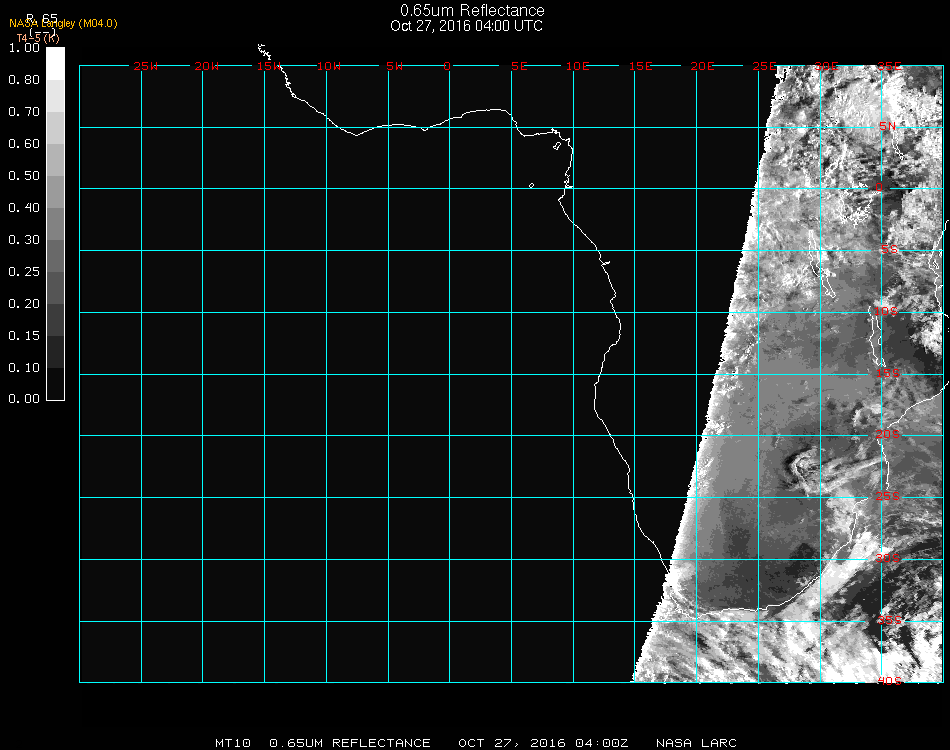This screenshot has height=750, width=950.
Task: Click the '40S' latitude label
Action: click(889, 682)
